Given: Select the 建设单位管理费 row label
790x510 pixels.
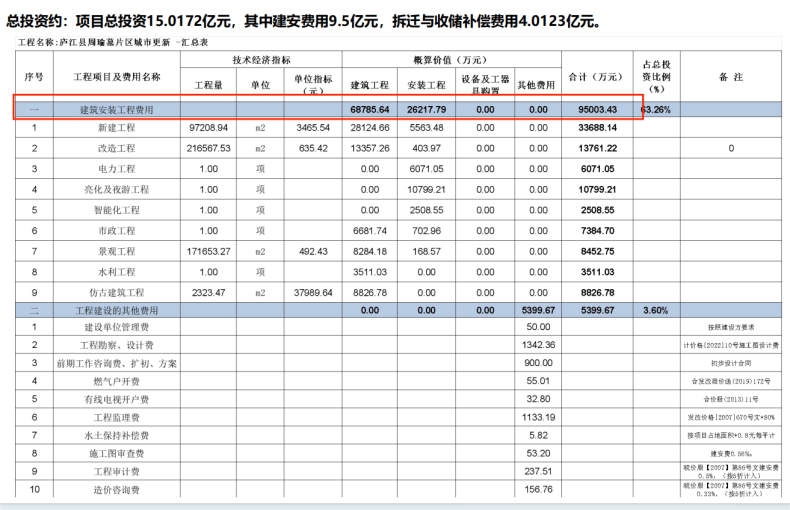Looking at the screenshot, I should (119, 327).
